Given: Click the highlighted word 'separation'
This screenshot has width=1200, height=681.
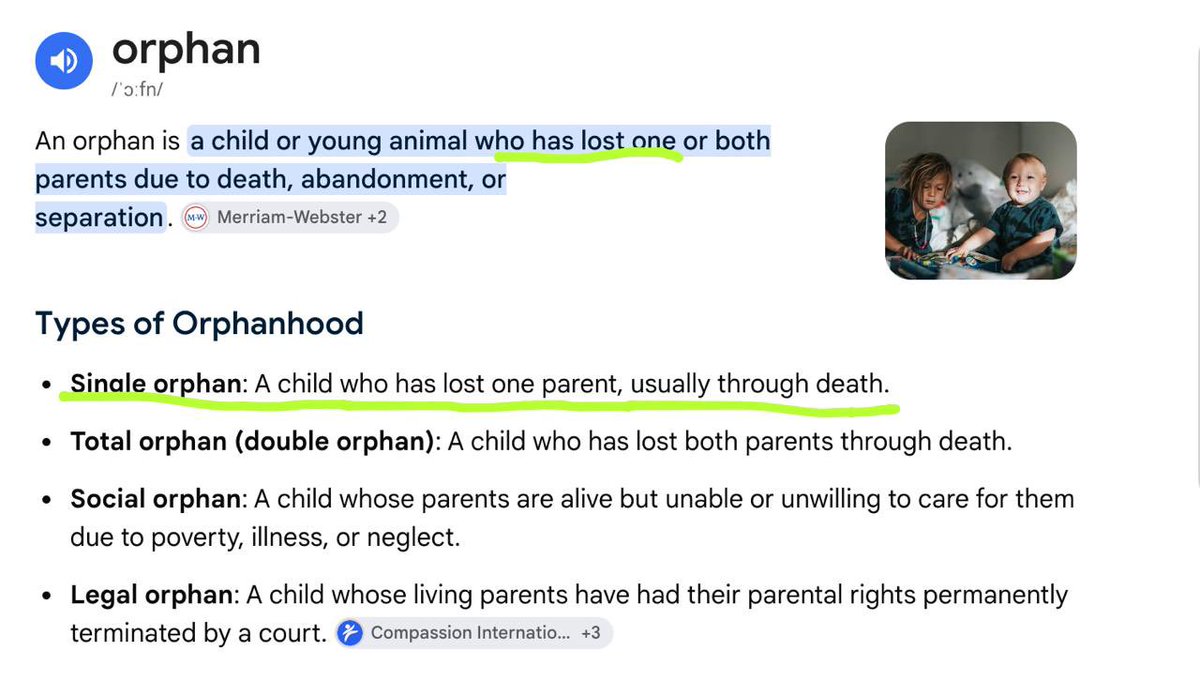Looking at the screenshot, I should pos(99,217).
